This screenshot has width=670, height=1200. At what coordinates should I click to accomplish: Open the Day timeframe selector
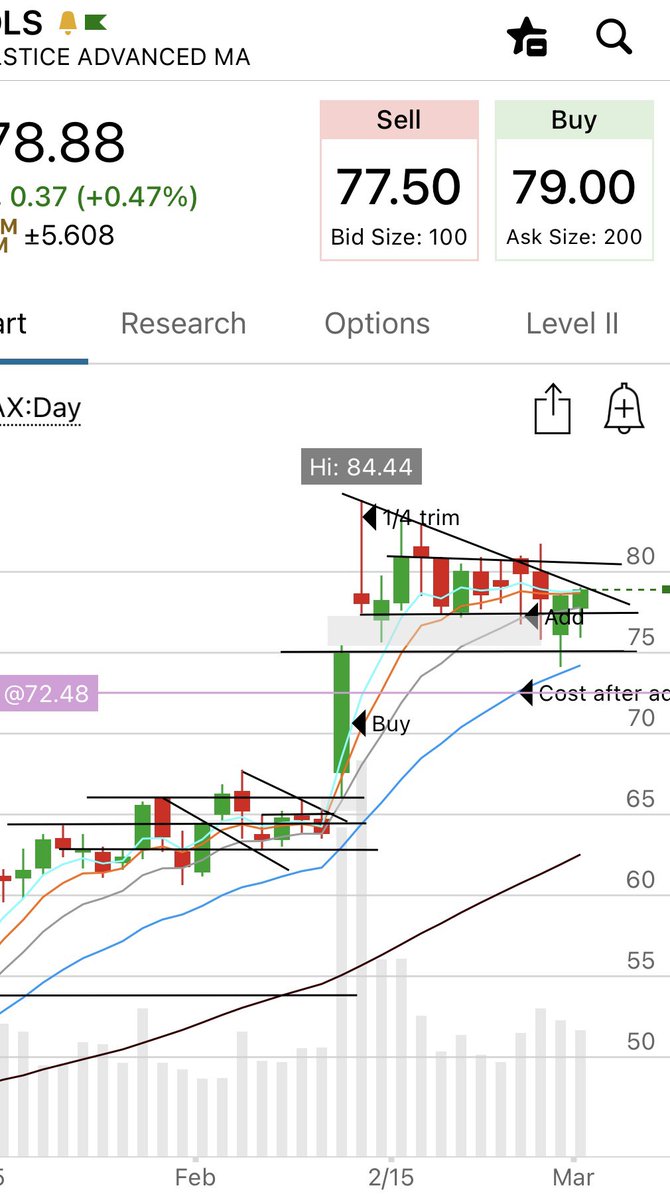[40, 408]
